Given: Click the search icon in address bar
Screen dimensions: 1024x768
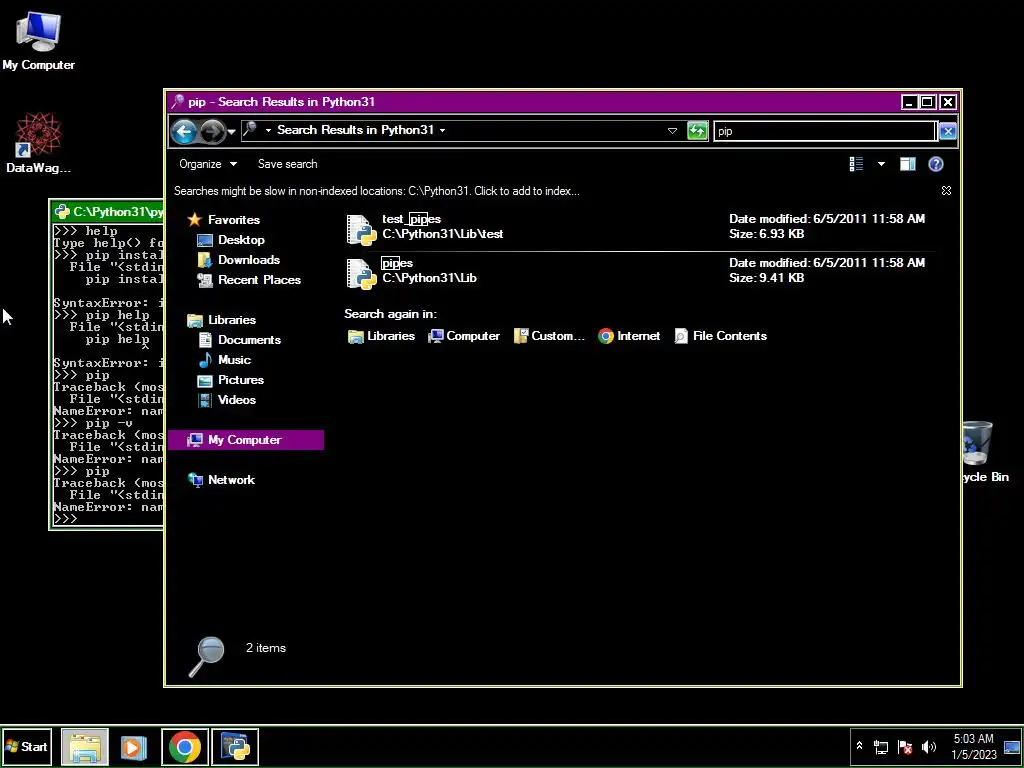Looking at the screenshot, I should tap(251, 131).
